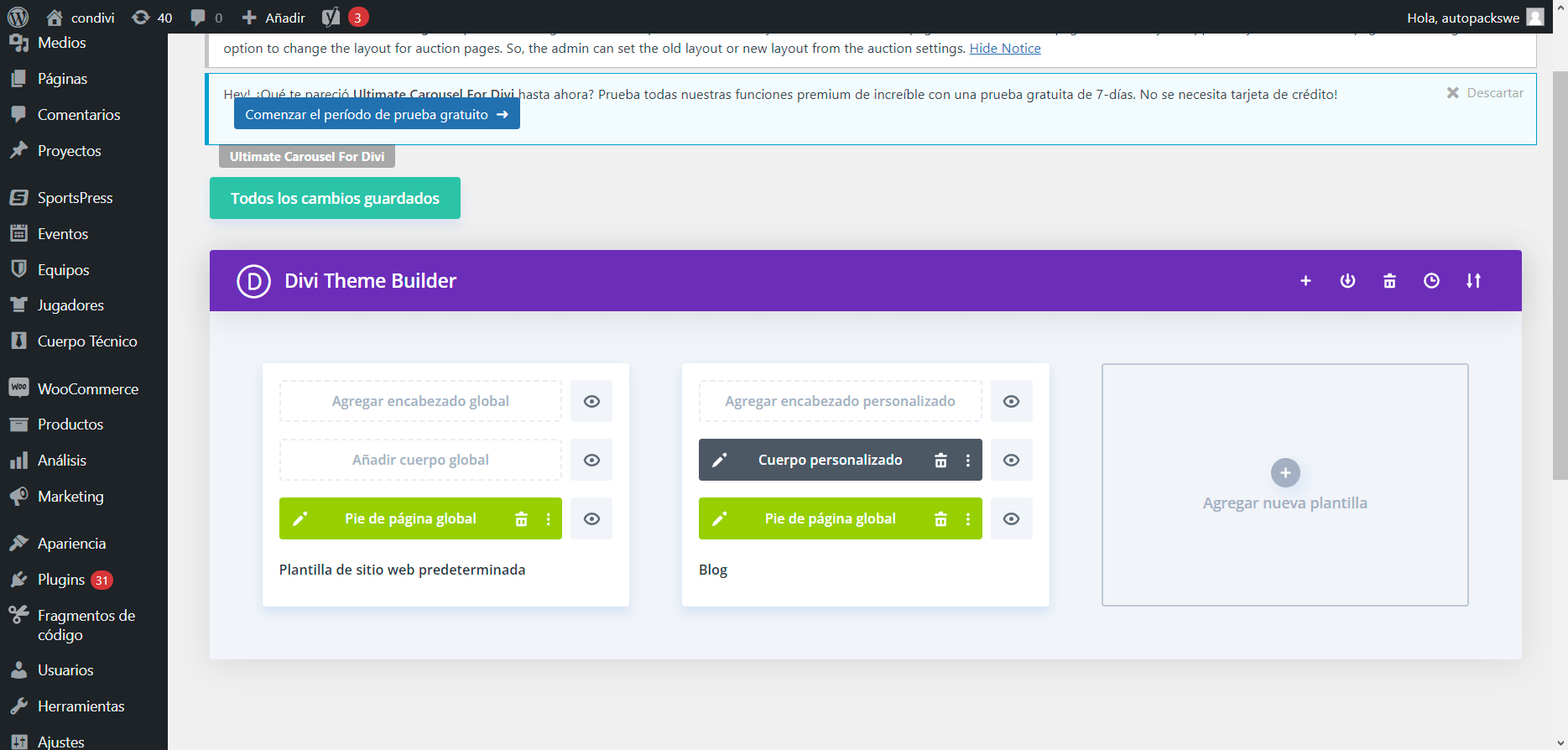Image resolution: width=1568 pixels, height=750 pixels.
Task: Open the Añadir new content menu
Action: pyautogui.click(x=273, y=17)
